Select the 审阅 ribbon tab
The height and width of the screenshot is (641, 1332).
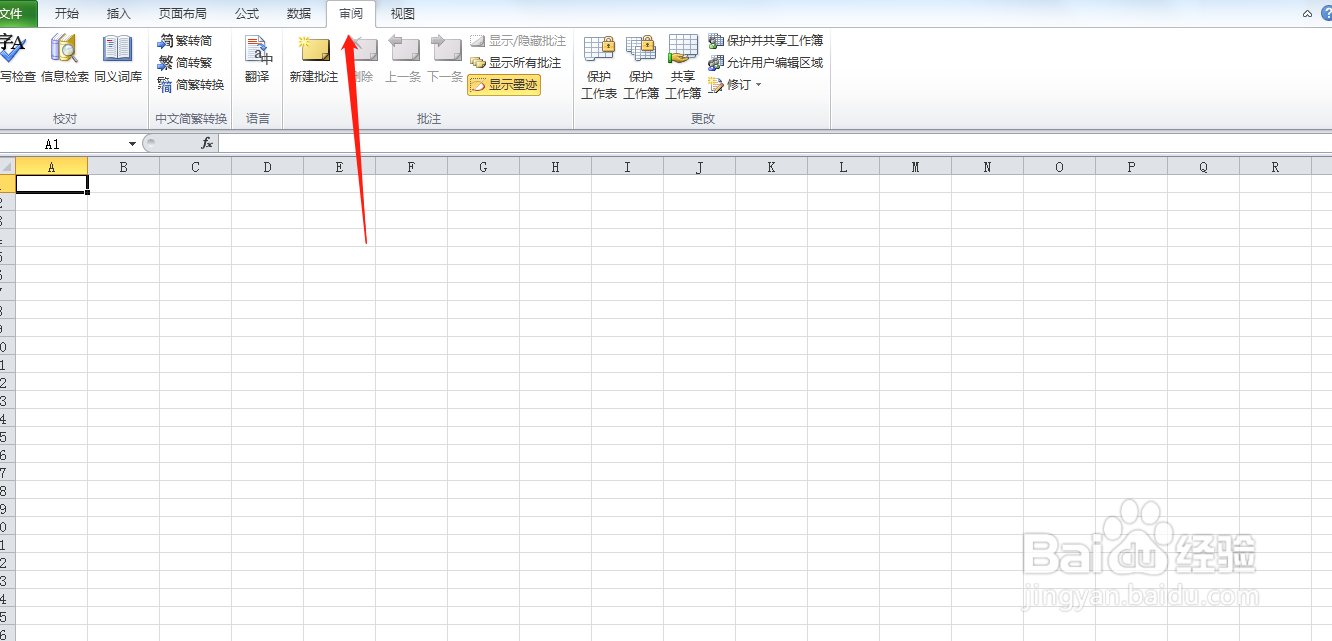351,14
